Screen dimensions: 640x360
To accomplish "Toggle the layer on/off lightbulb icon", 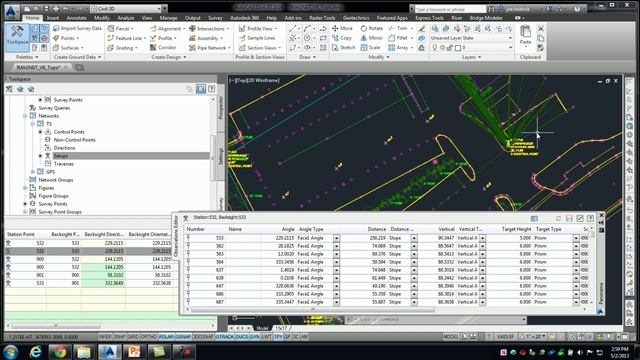I will (435, 48).
